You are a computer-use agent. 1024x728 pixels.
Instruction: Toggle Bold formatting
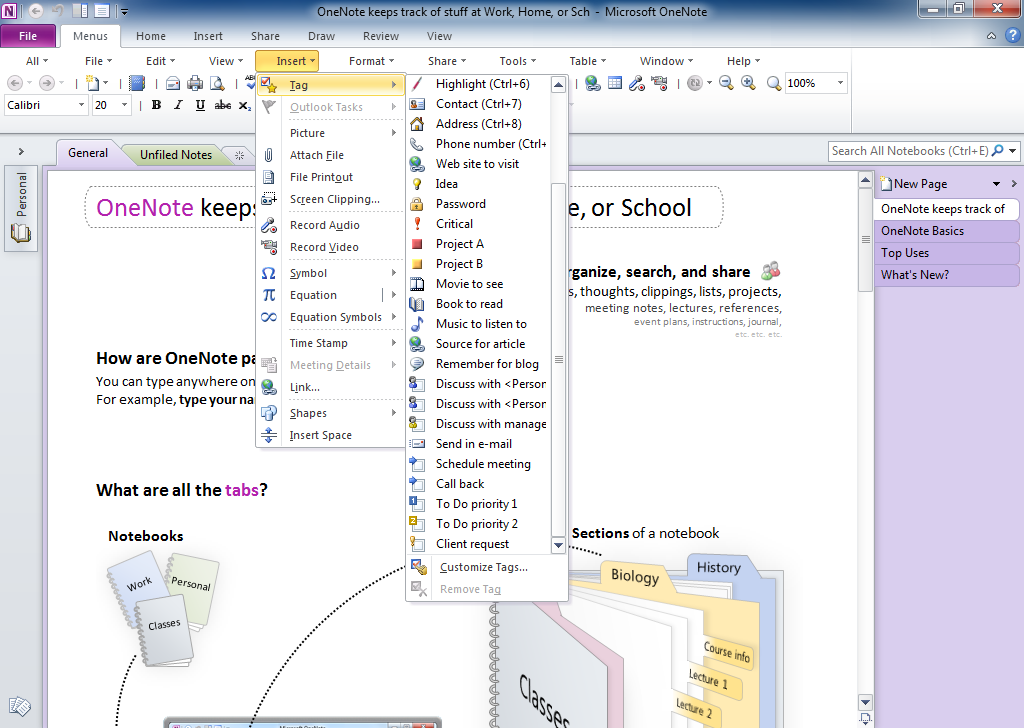(x=156, y=105)
